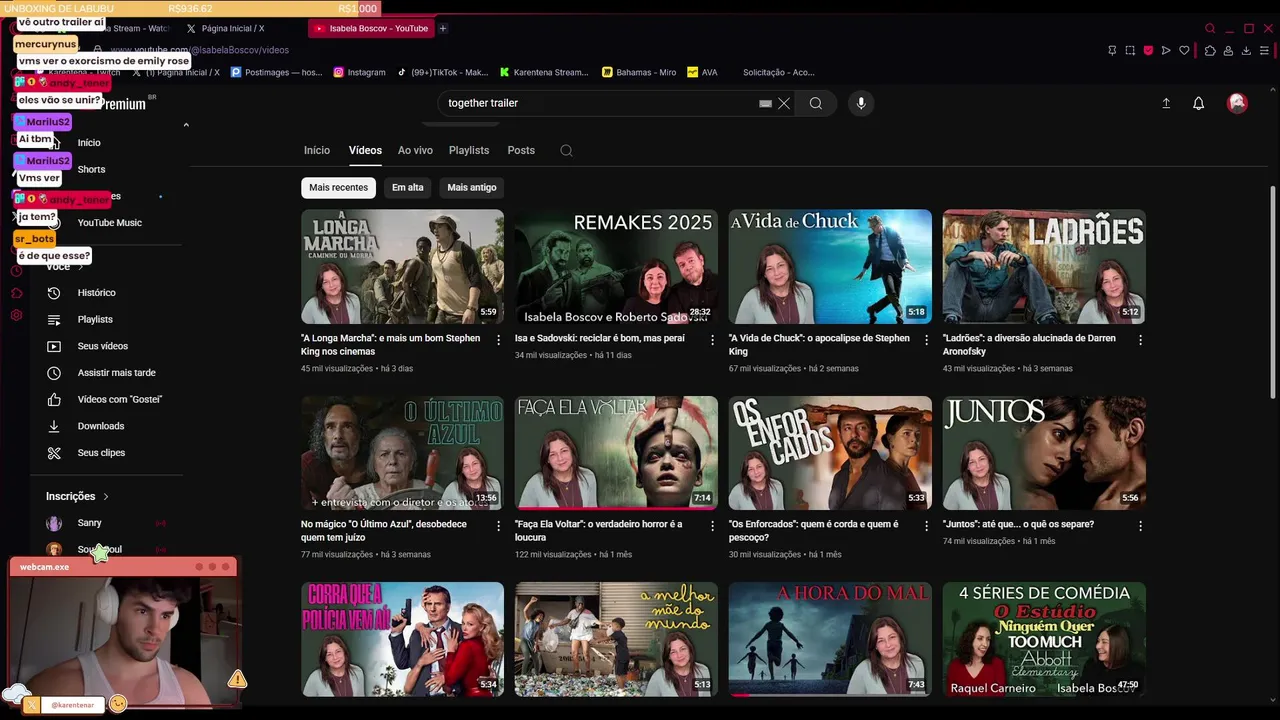Play "A Longa Marcha" thumbnail
The image size is (1280, 720).
[402, 266]
